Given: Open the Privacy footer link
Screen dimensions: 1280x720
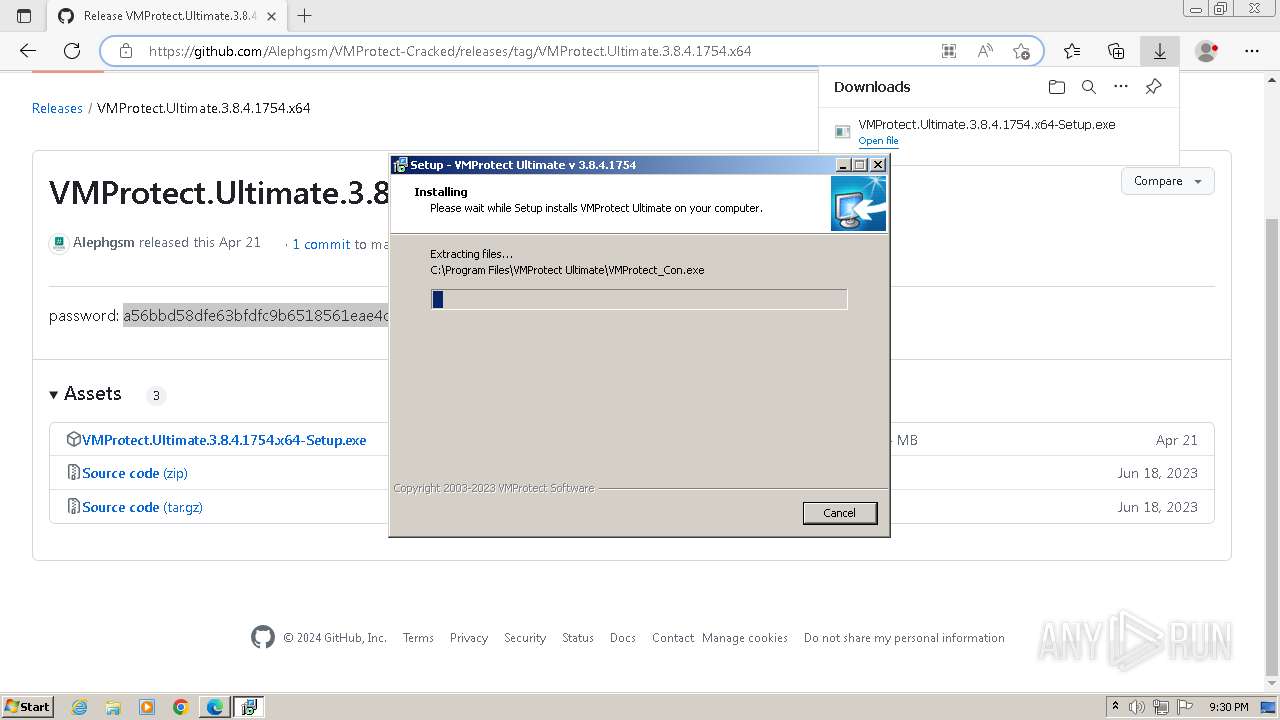Looking at the screenshot, I should point(469,638).
